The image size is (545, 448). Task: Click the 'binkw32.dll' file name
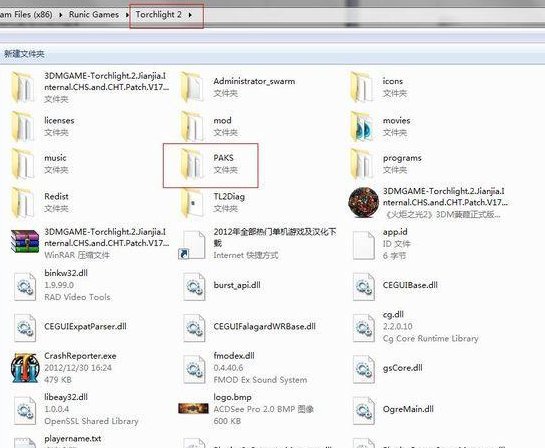66,273
